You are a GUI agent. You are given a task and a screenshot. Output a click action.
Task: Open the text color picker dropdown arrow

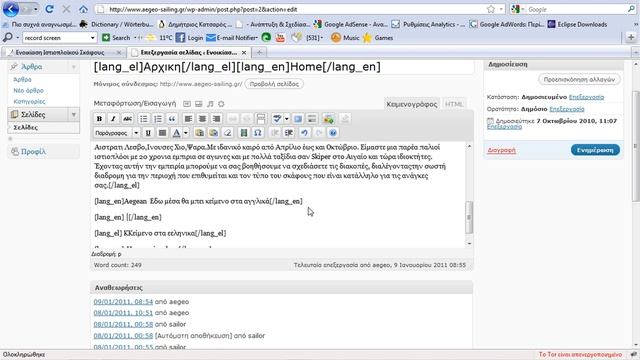(x=186, y=133)
